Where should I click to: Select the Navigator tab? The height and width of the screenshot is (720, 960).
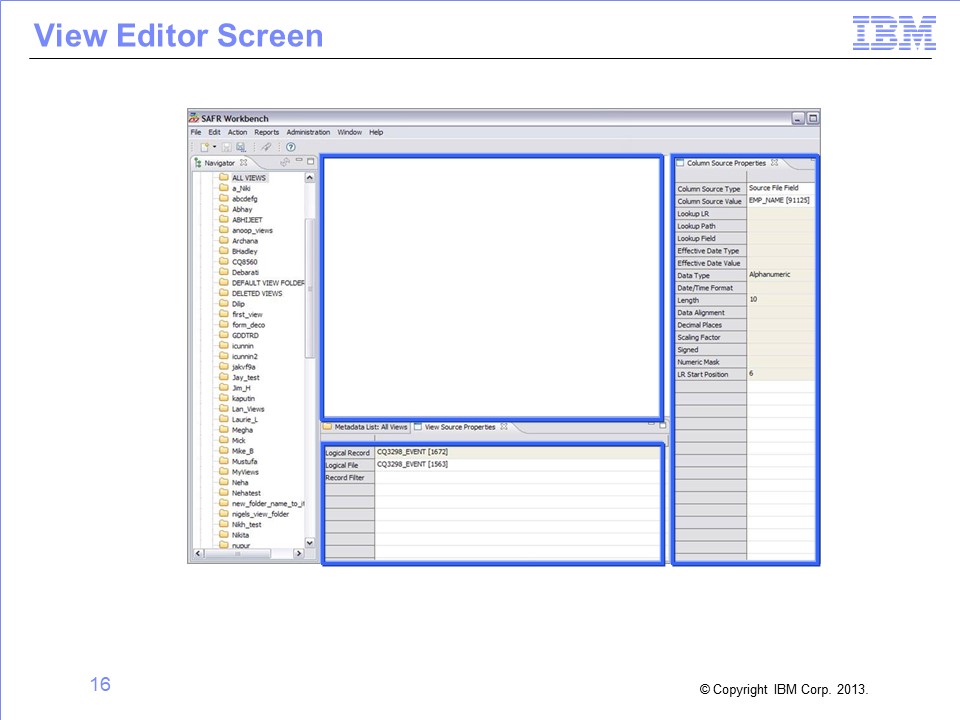click(219, 163)
